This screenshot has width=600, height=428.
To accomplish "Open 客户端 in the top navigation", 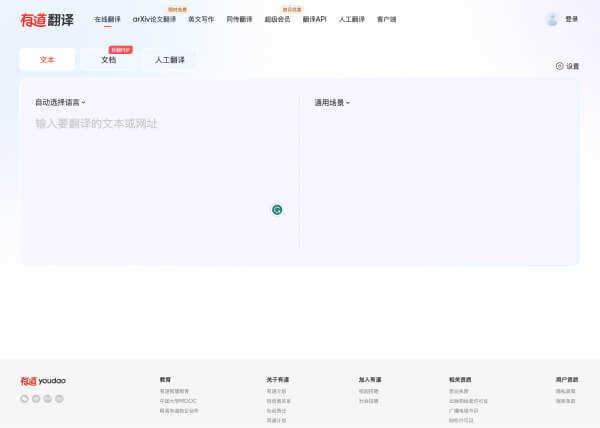I will point(386,20).
